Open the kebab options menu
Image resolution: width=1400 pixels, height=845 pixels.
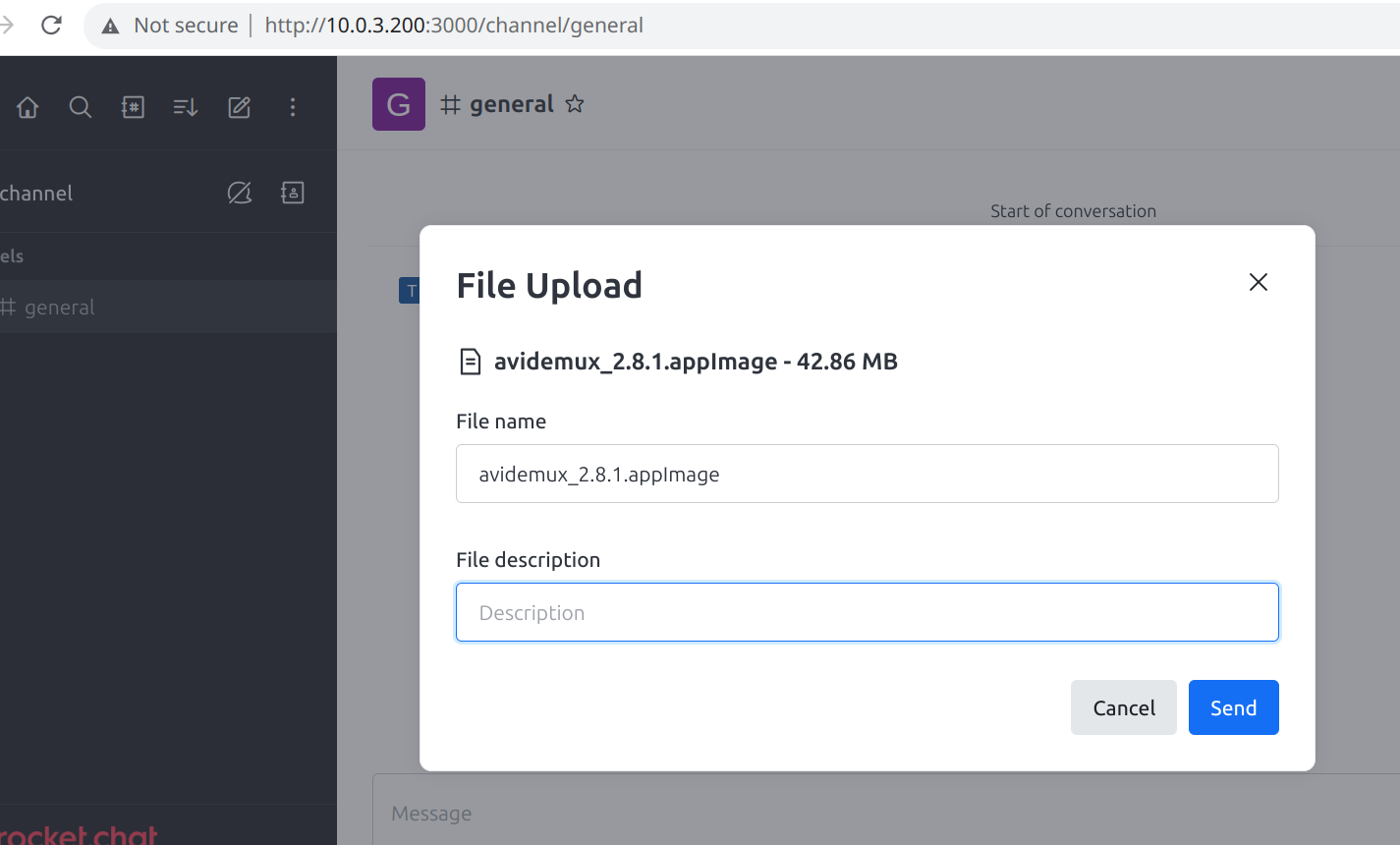tap(293, 107)
